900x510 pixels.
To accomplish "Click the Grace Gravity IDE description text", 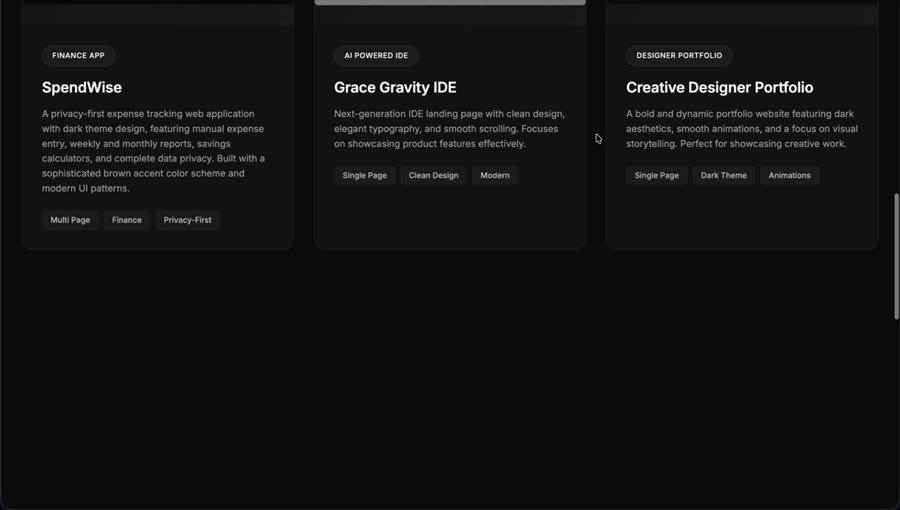I will tap(449, 129).
